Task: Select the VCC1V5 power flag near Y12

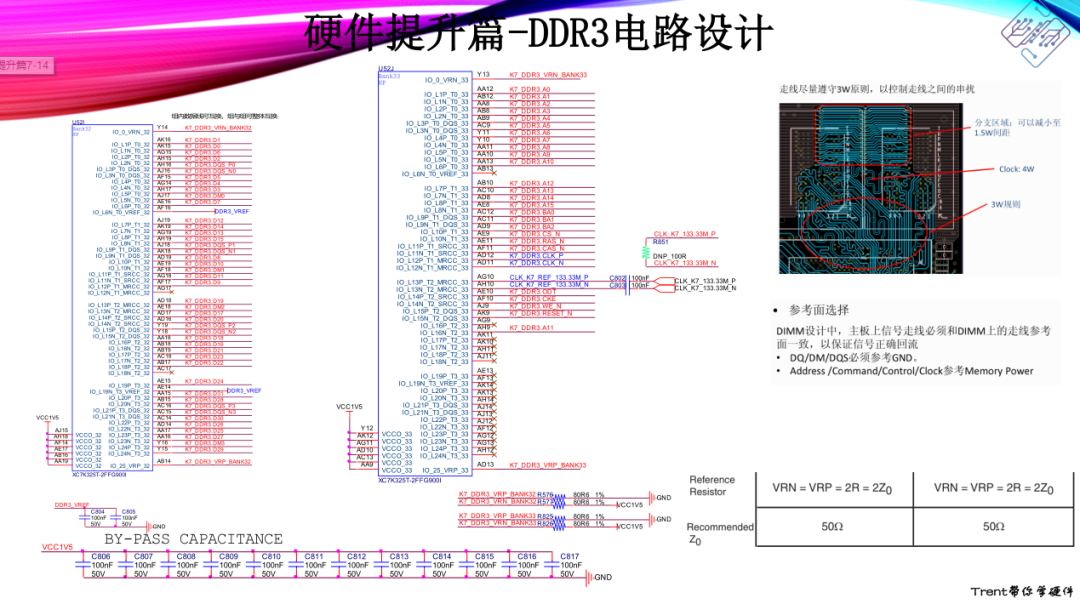Action: [350, 406]
